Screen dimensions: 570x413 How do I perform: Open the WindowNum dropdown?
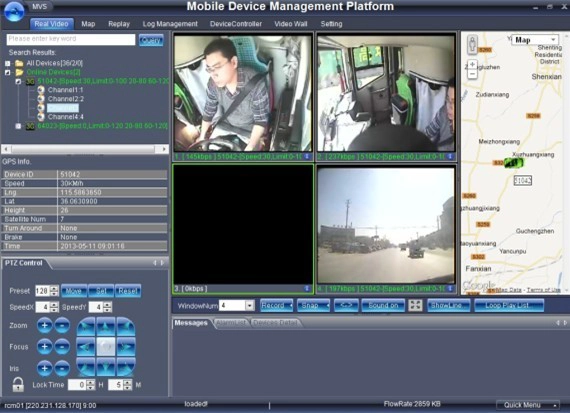(x=249, y=305)
